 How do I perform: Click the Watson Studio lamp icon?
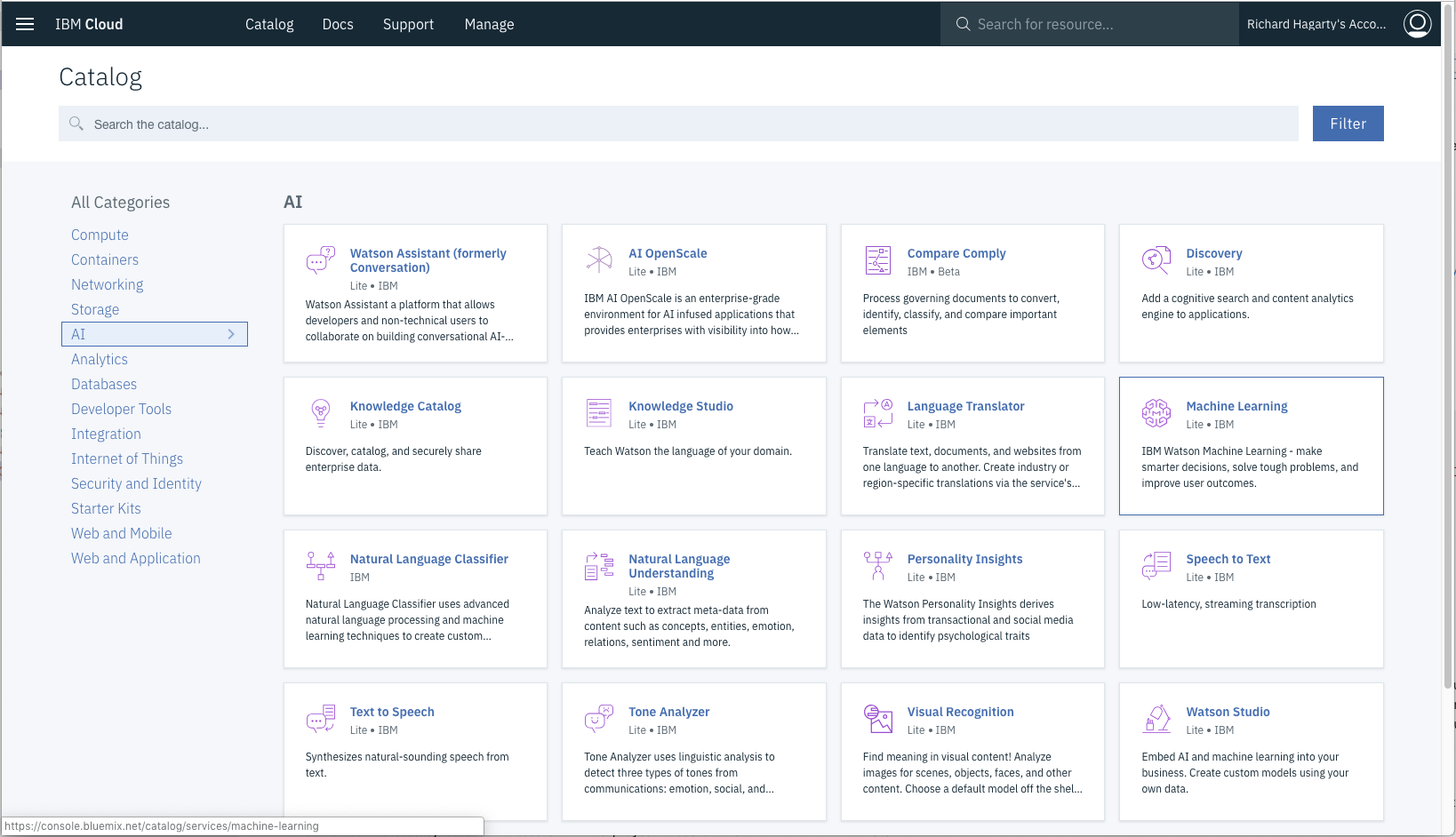tap(1156, 719)
